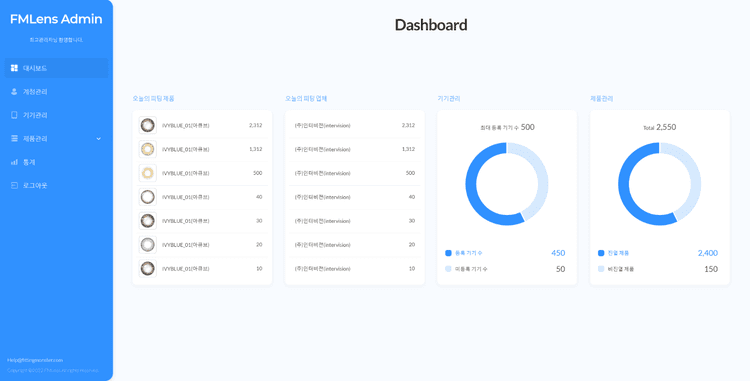Click the FMLens Admin title
Viewport: 750px width, 381px height.
tap(56, 19)
